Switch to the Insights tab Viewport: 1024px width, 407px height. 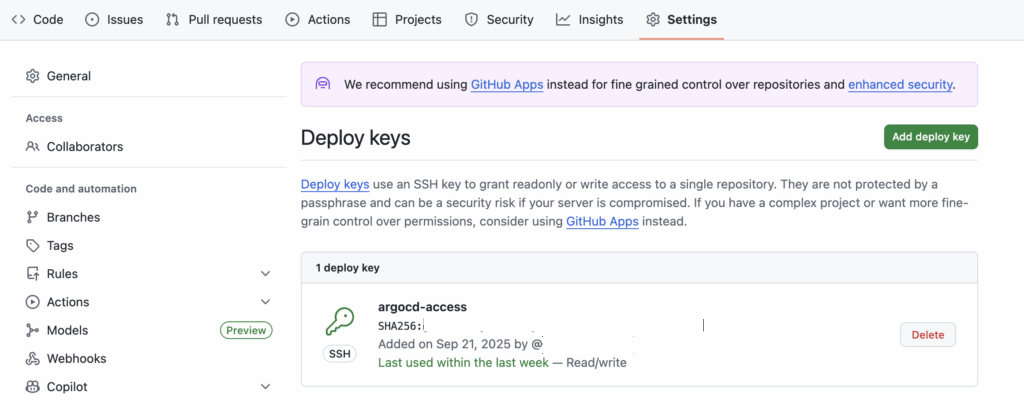(x=589, y=19)
